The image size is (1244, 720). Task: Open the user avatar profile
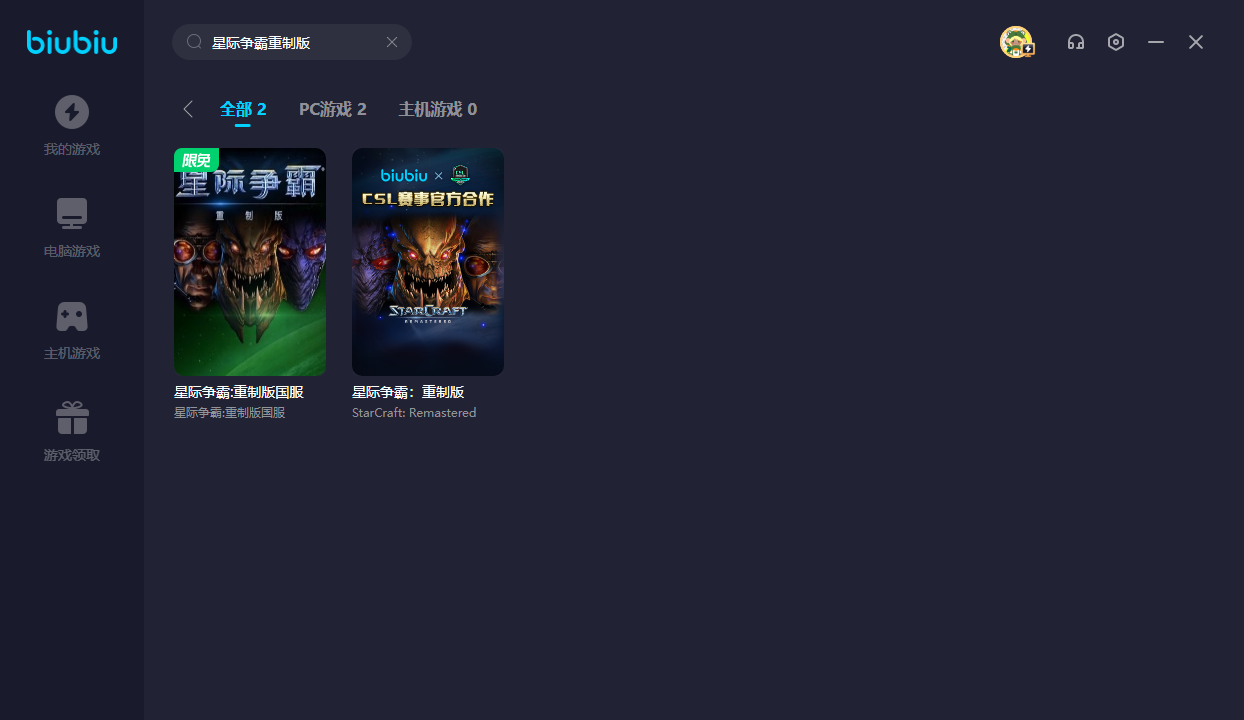(1017, 42)
